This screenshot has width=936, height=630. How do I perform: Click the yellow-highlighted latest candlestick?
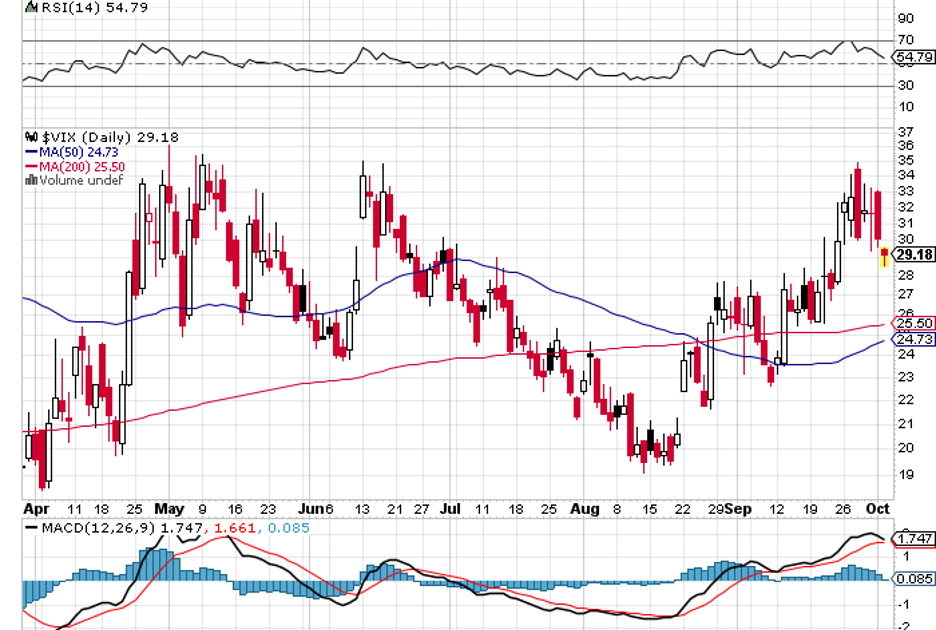(x=884, y=258)
